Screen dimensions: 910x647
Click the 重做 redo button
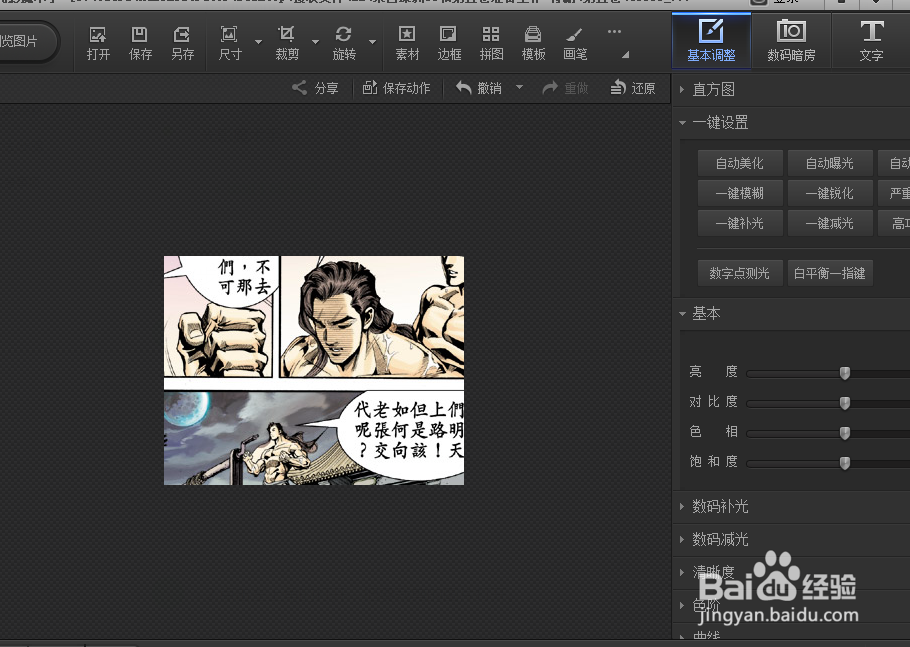click(565, 88)
